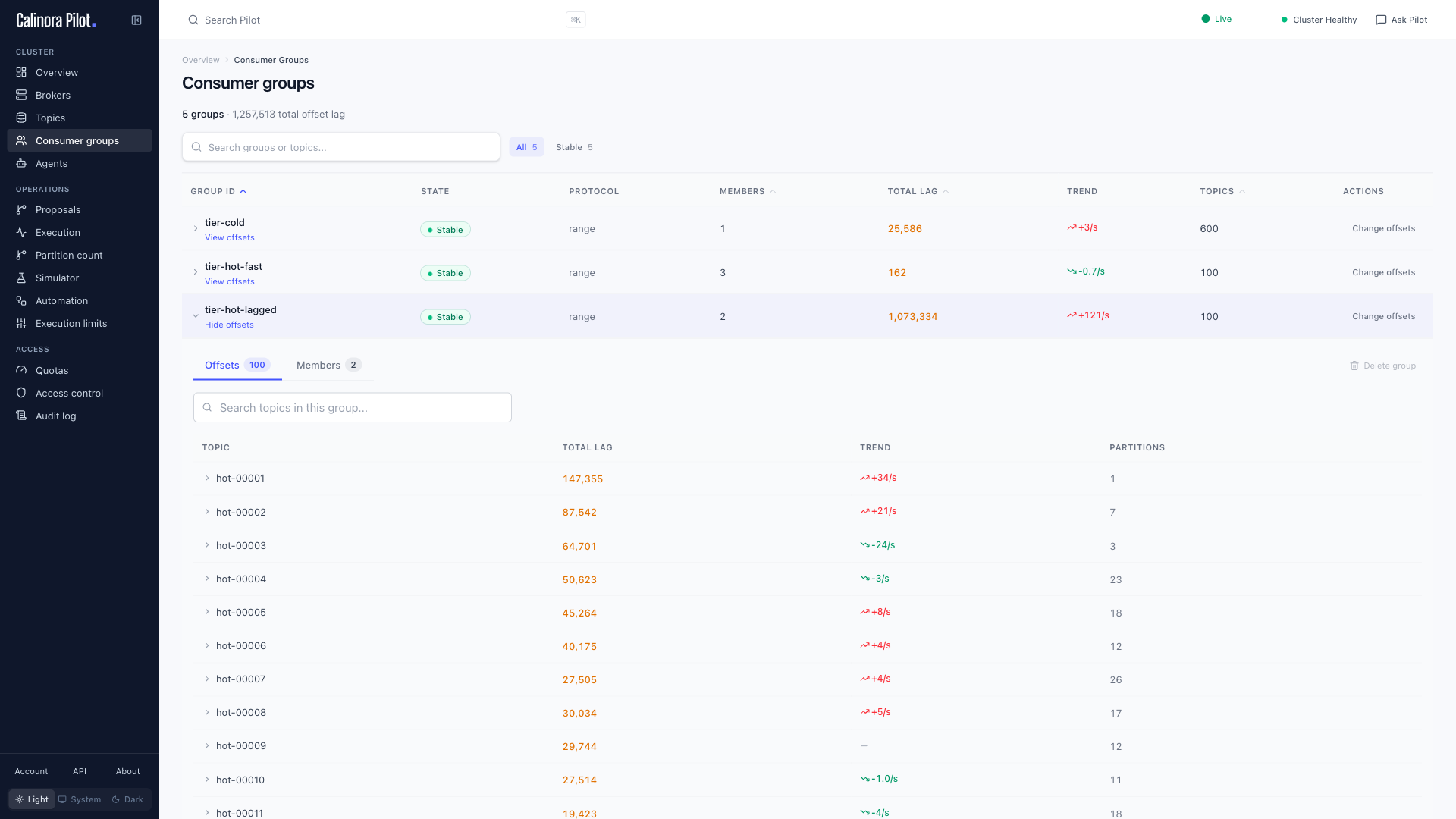1456x819 pixels.
Task: Go to Topics in the sidebar
Action: pos(80,118)
